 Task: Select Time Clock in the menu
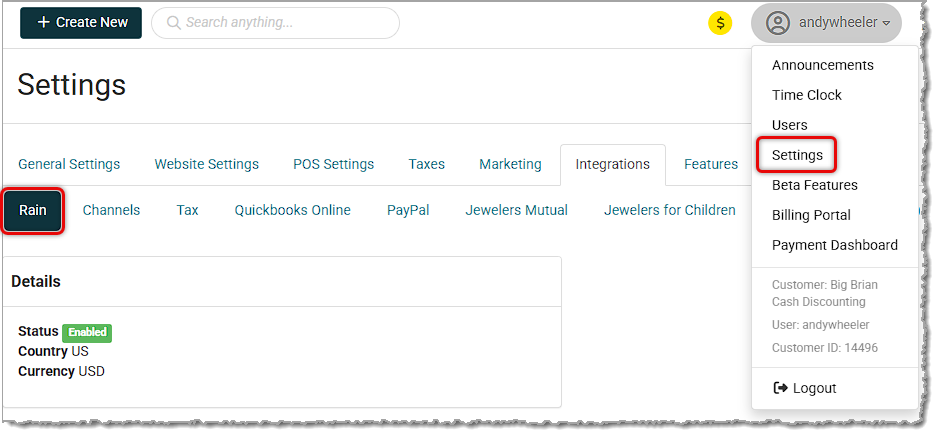point(806,95)
